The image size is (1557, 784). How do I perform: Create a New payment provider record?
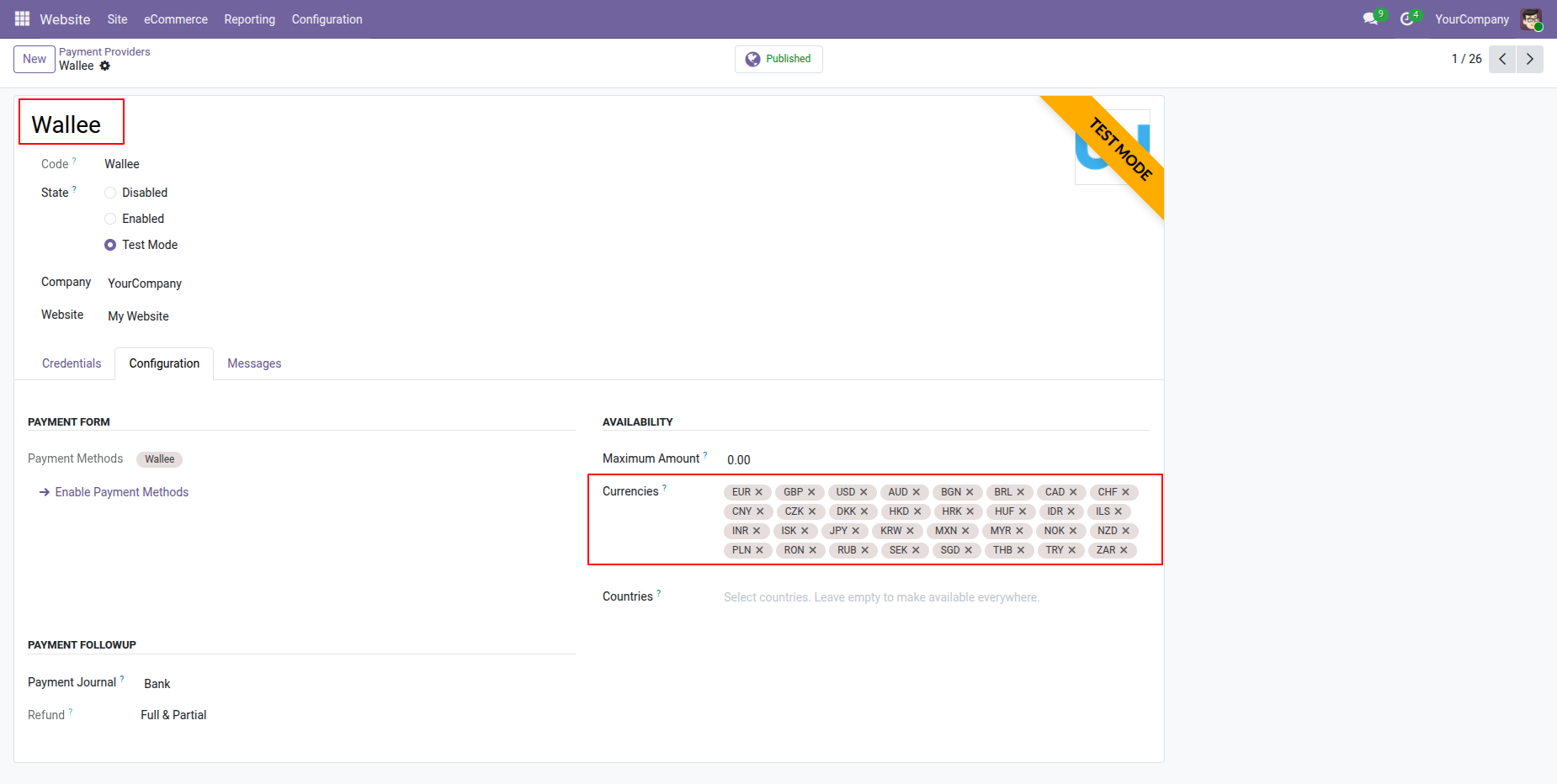35,59
